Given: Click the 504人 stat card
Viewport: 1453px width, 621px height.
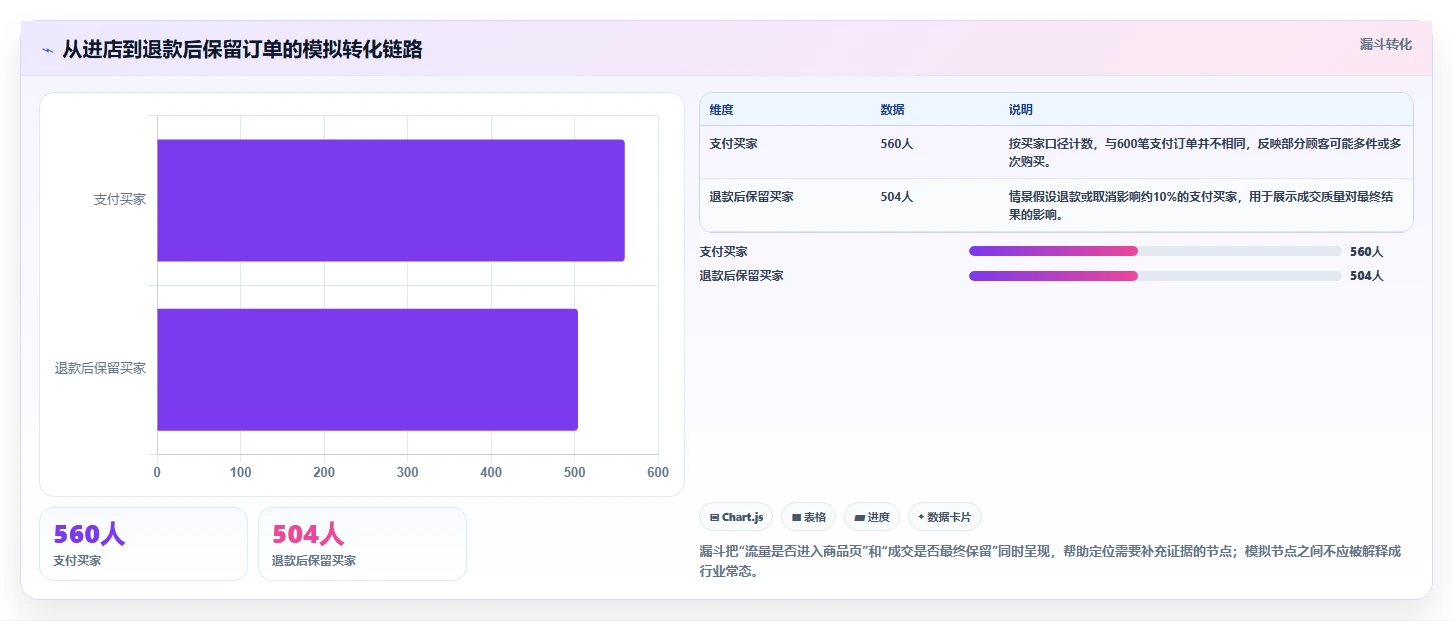Looking at the screenshot, I should 362,544.
